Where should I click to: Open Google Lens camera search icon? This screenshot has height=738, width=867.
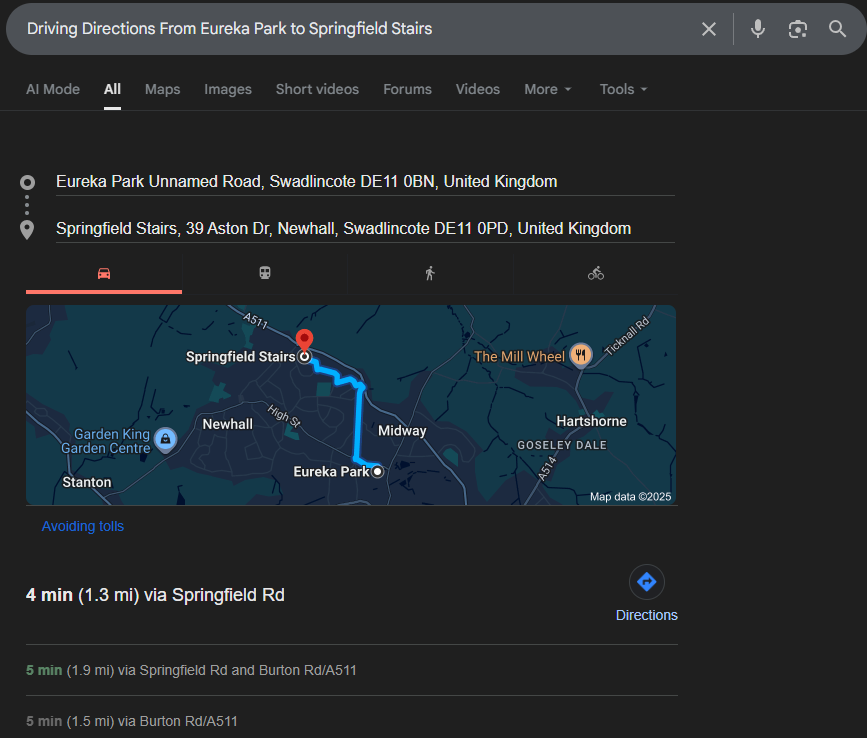point(797,29)
